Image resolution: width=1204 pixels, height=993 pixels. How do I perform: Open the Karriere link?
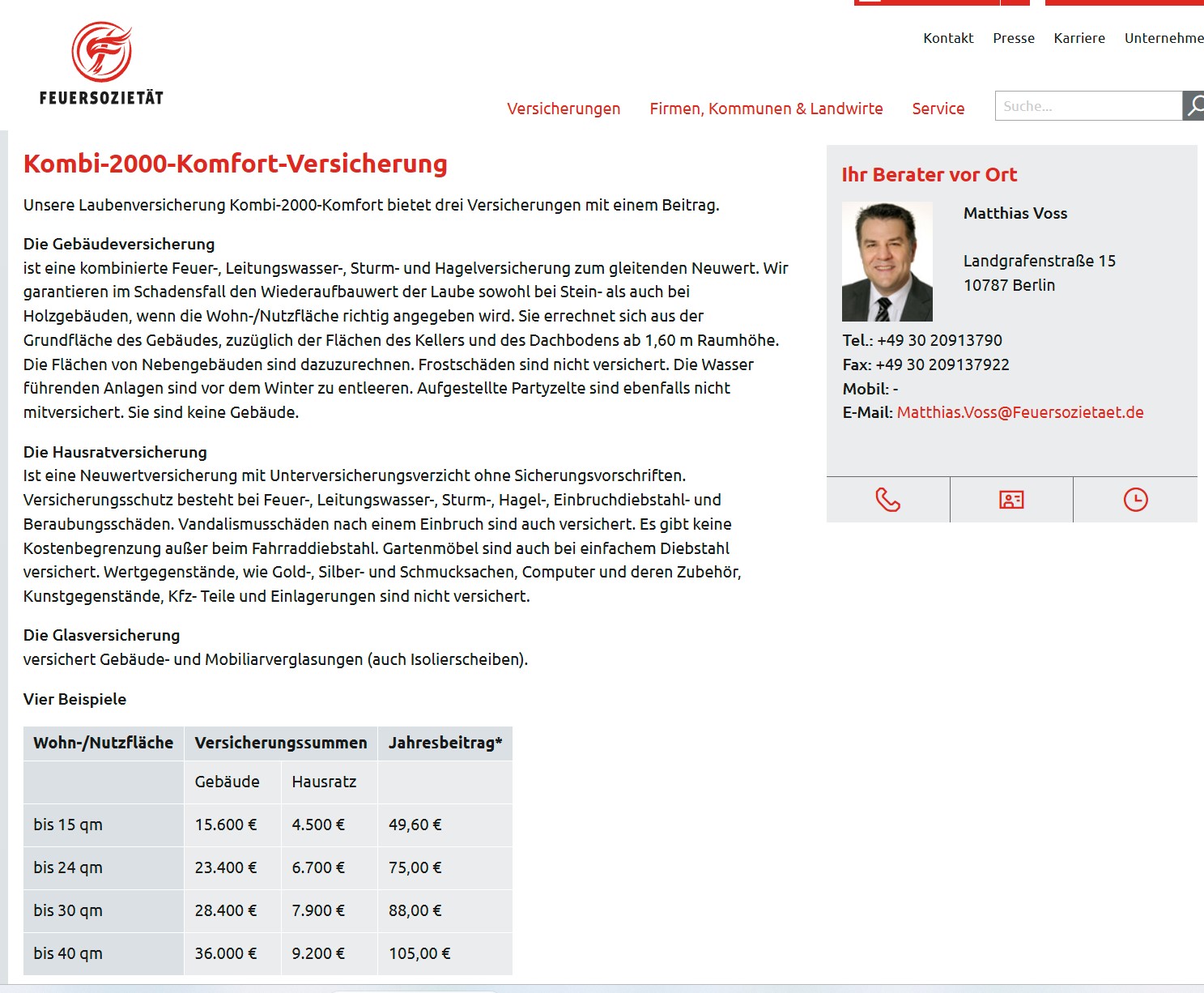pyautogui.click(x=1079, y=38)
